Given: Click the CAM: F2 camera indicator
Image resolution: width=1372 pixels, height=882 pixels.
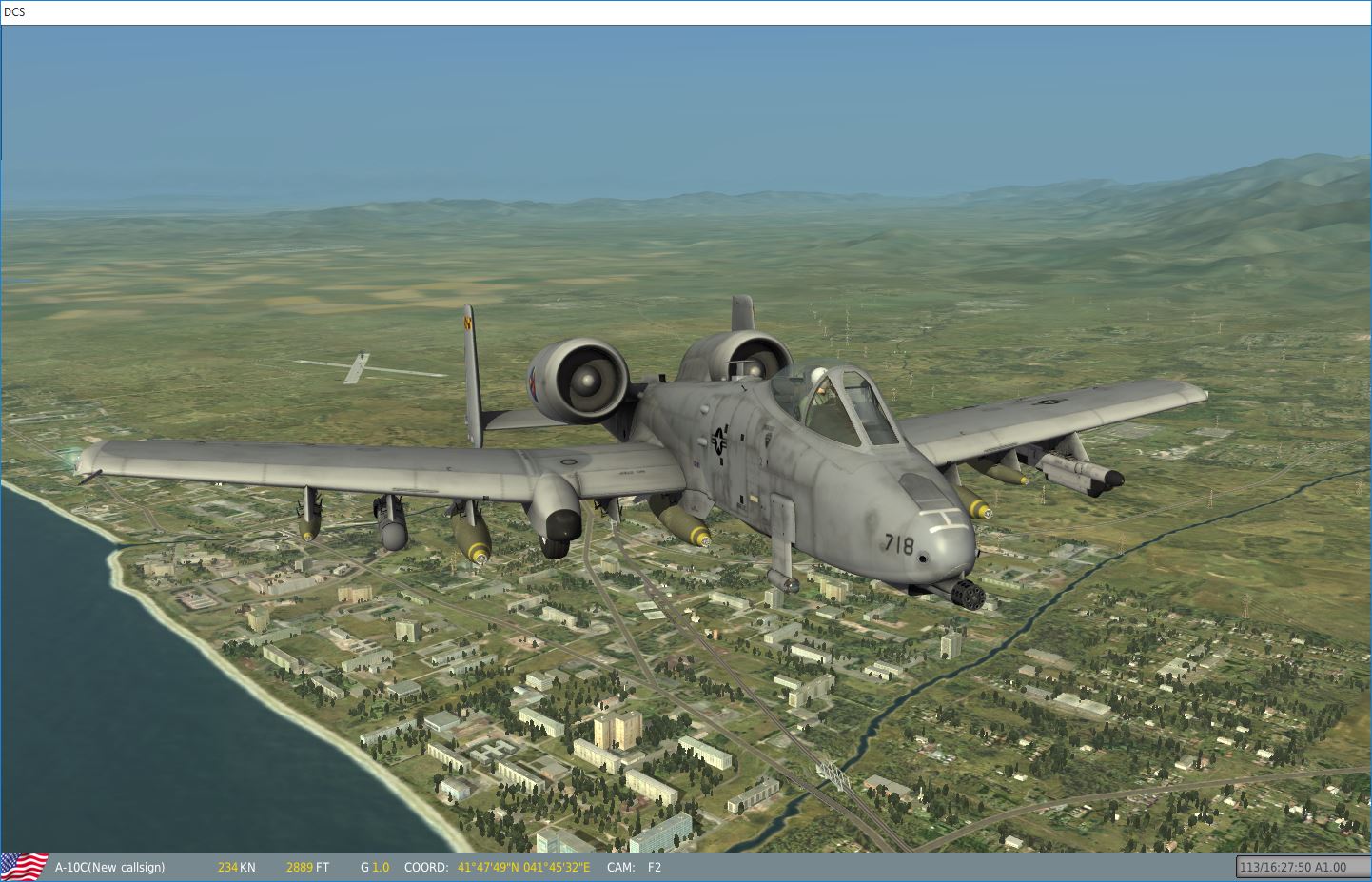Looking at the screenshot, I should tap(634, 867).
